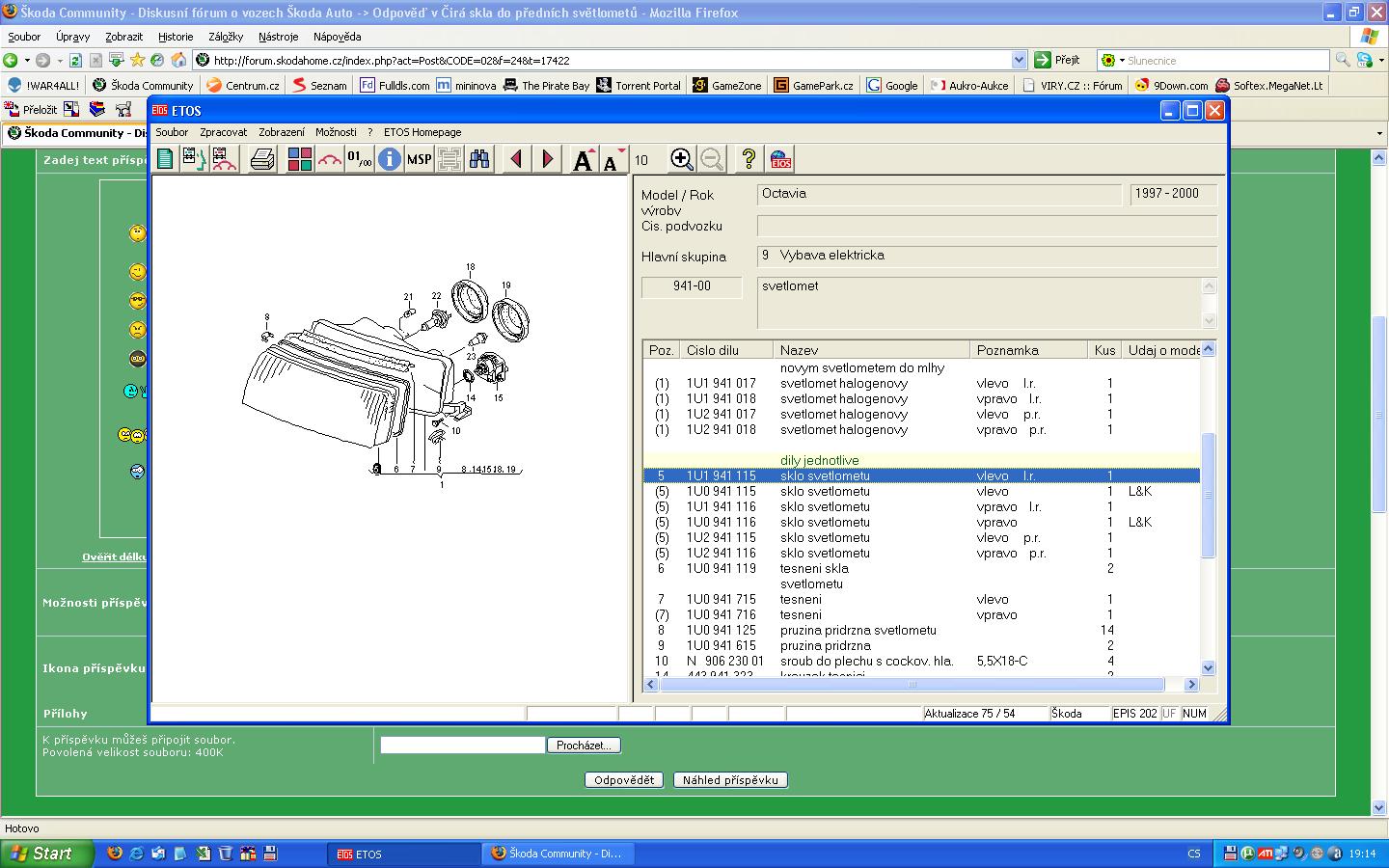This screenshot has height=868, width=1389.
Task: Open search with the binoculars icon
Action: point(479,159)
